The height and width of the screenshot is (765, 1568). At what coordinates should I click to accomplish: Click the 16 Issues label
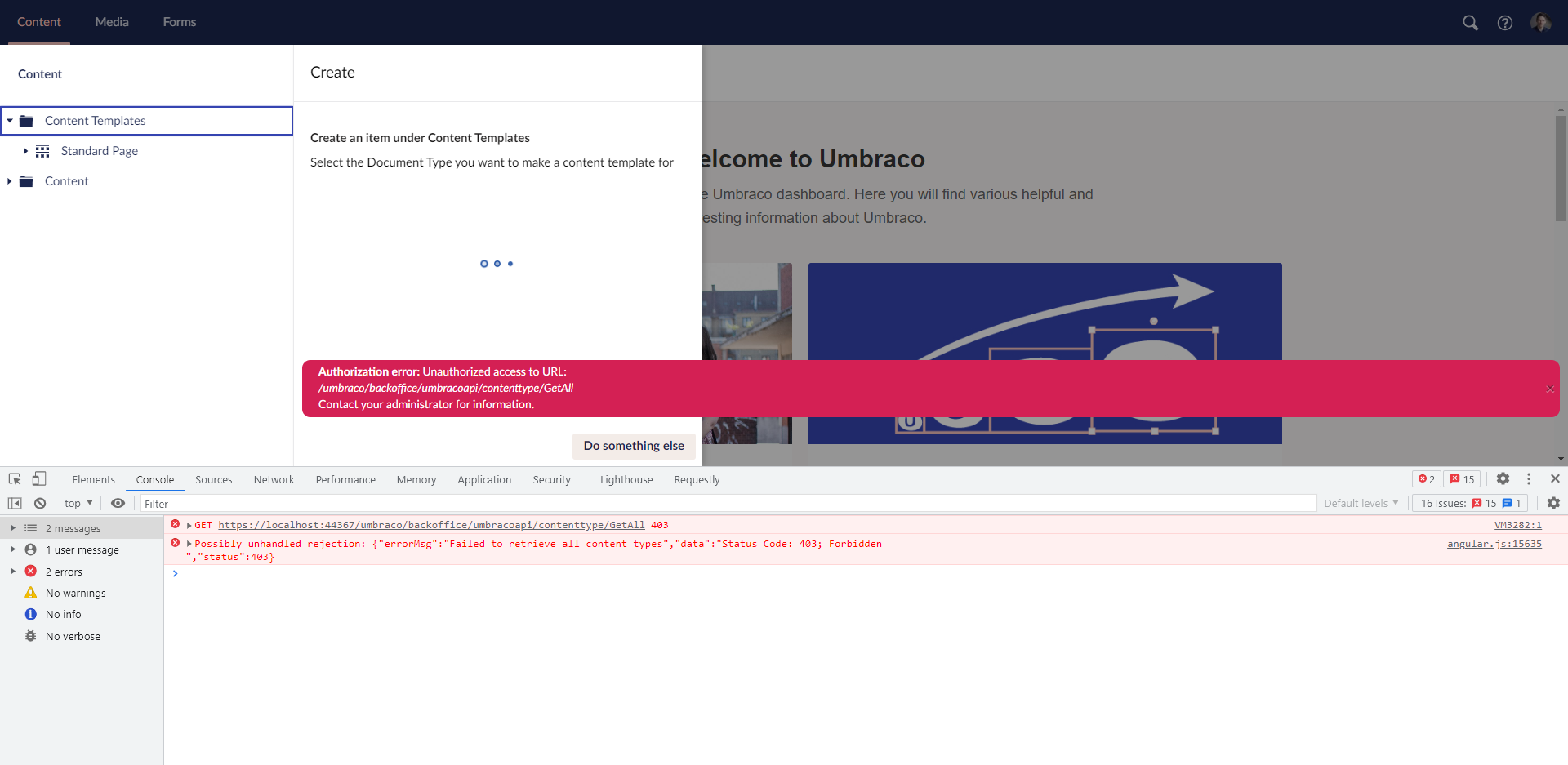point(1444,503)
